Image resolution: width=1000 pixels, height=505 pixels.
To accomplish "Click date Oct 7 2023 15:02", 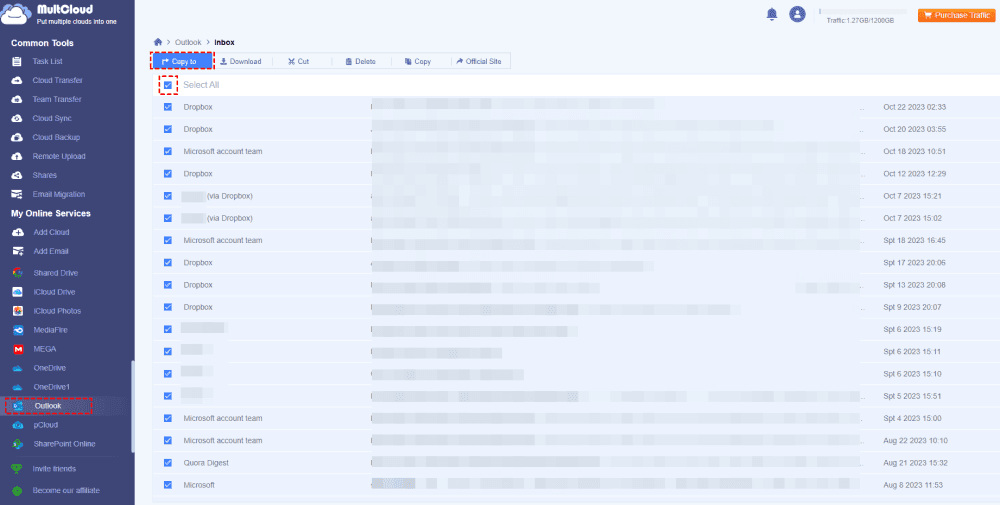I will tap(913, 218).
